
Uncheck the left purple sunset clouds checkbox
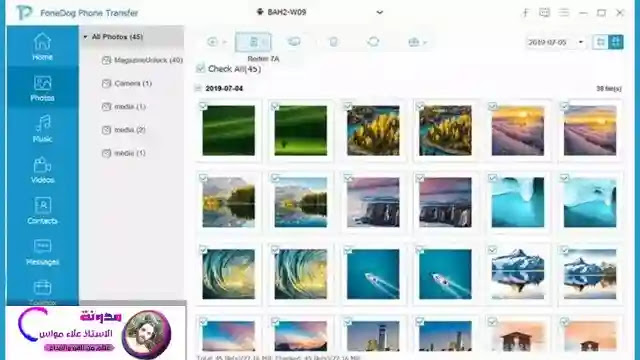click(x=493, y=106)
